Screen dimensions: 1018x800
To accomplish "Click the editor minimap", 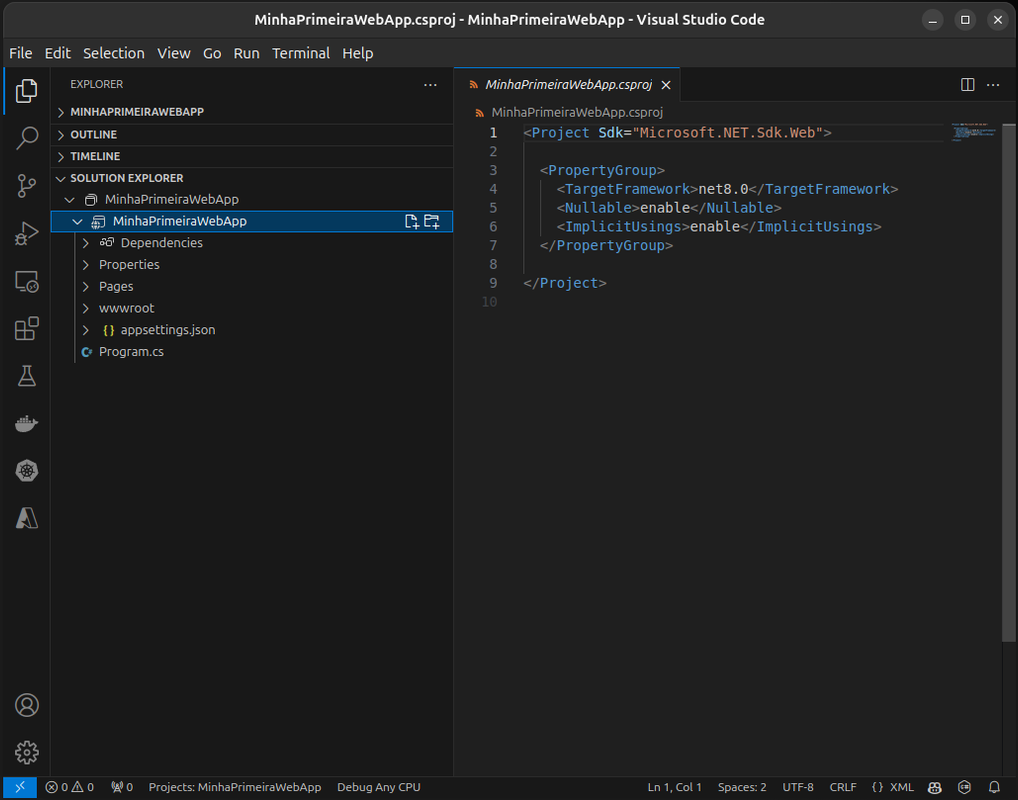I will (x=972, y=131).
